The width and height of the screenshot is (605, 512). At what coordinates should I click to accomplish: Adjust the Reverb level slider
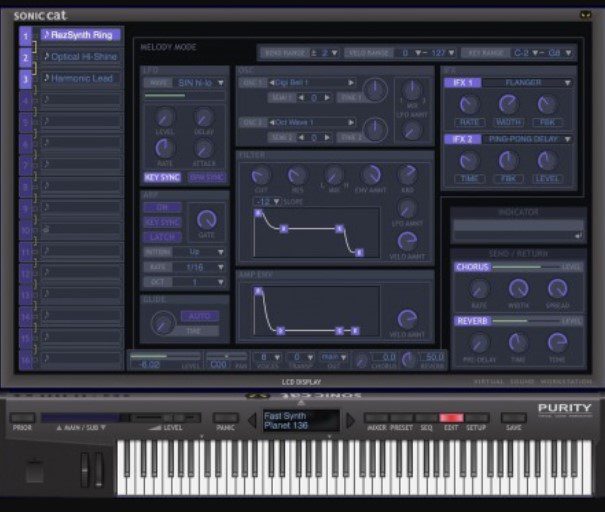coord(527,321)
